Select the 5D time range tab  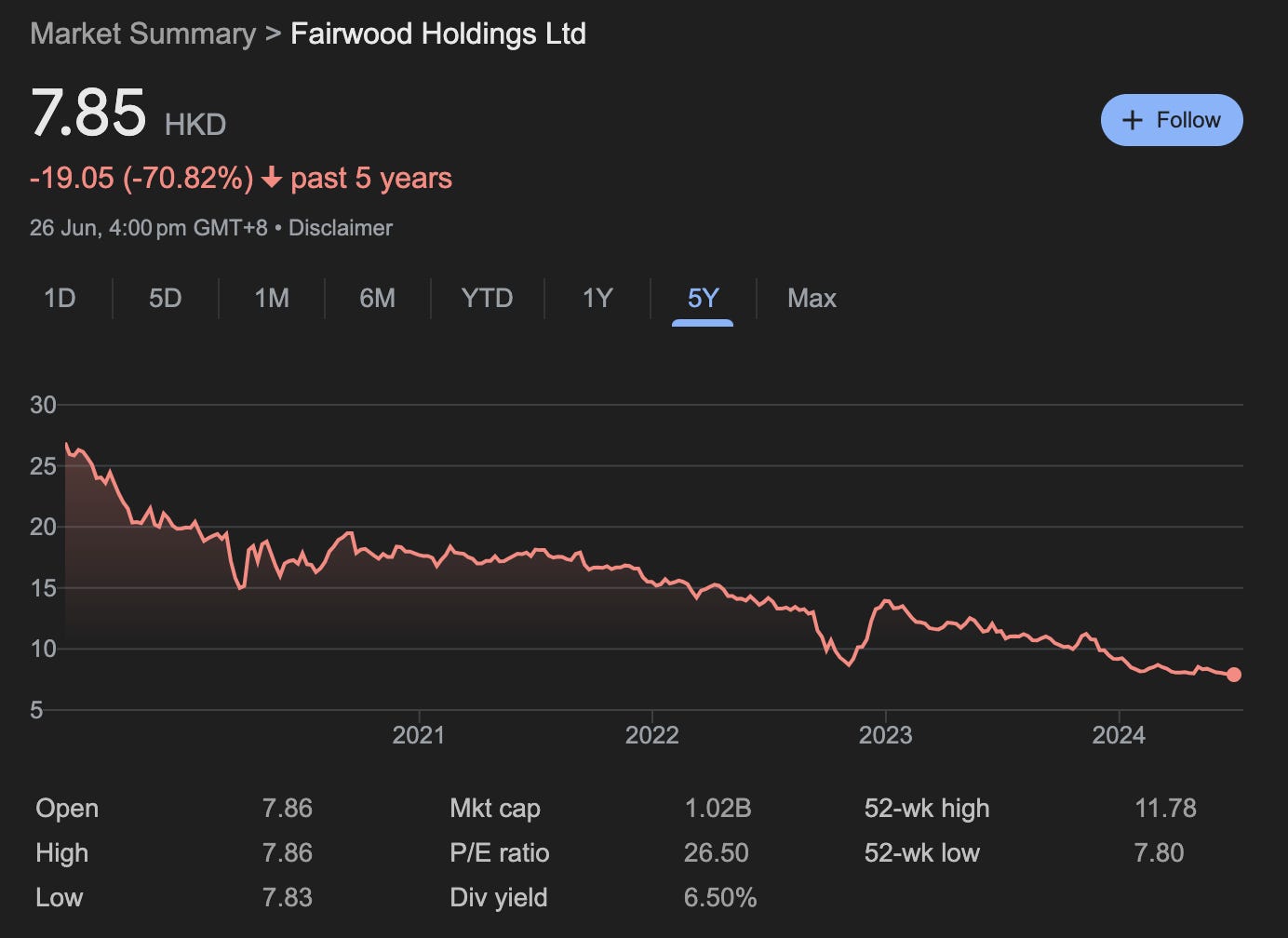pos(165,298)
